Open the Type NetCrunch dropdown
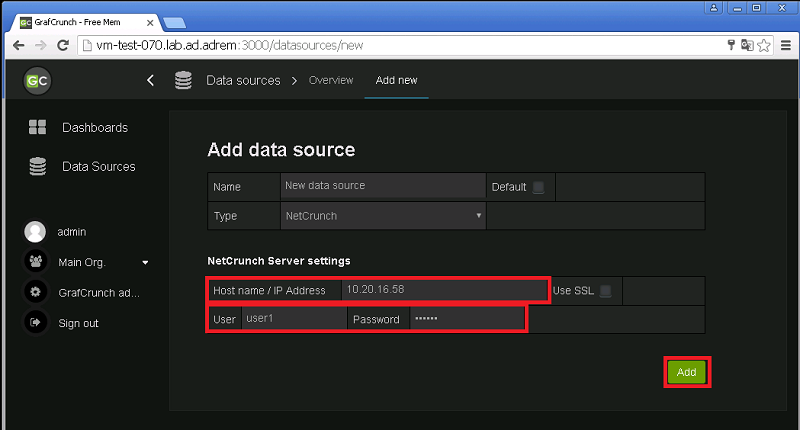 tap(383, 216)
